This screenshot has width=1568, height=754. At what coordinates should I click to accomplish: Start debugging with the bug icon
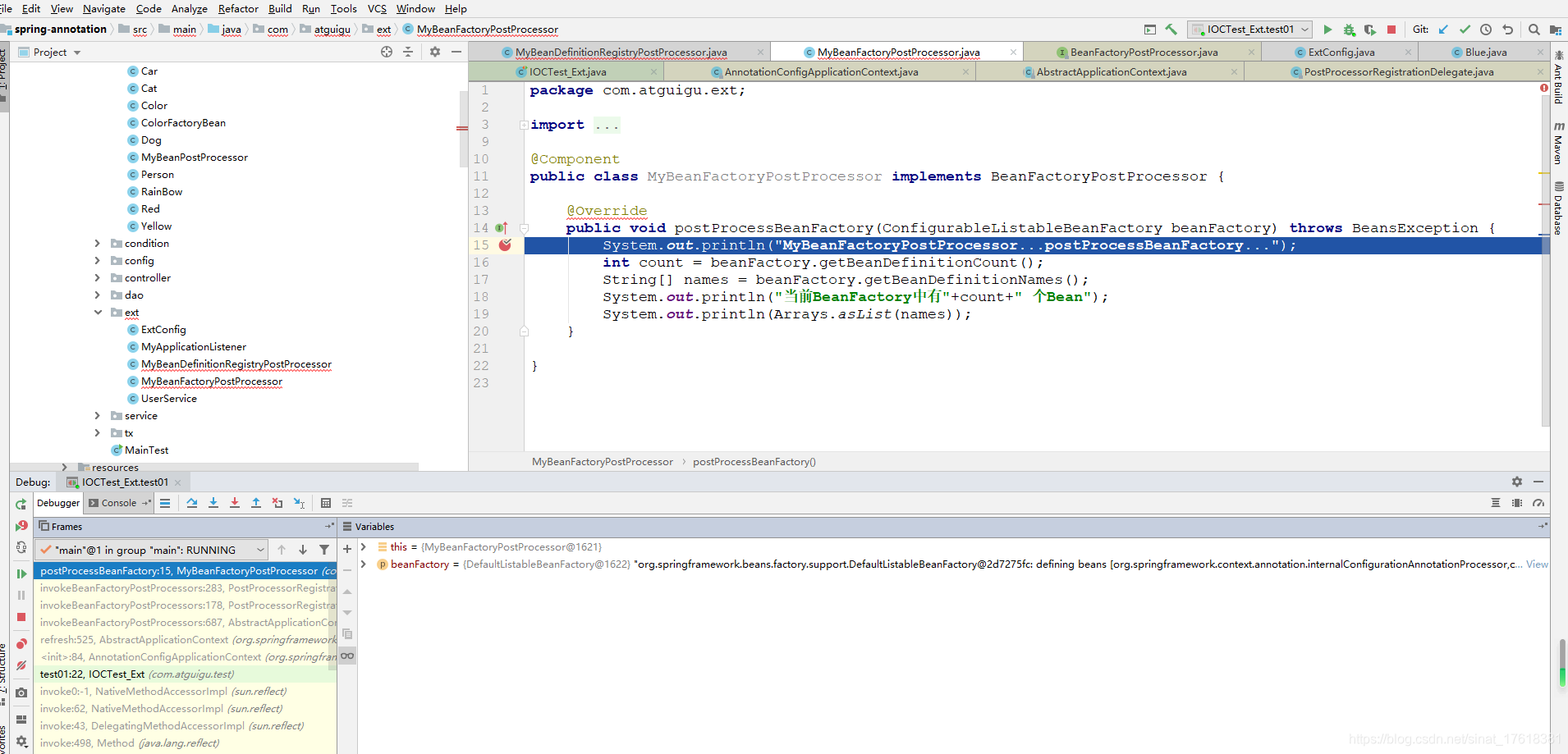pos(1349,30)
